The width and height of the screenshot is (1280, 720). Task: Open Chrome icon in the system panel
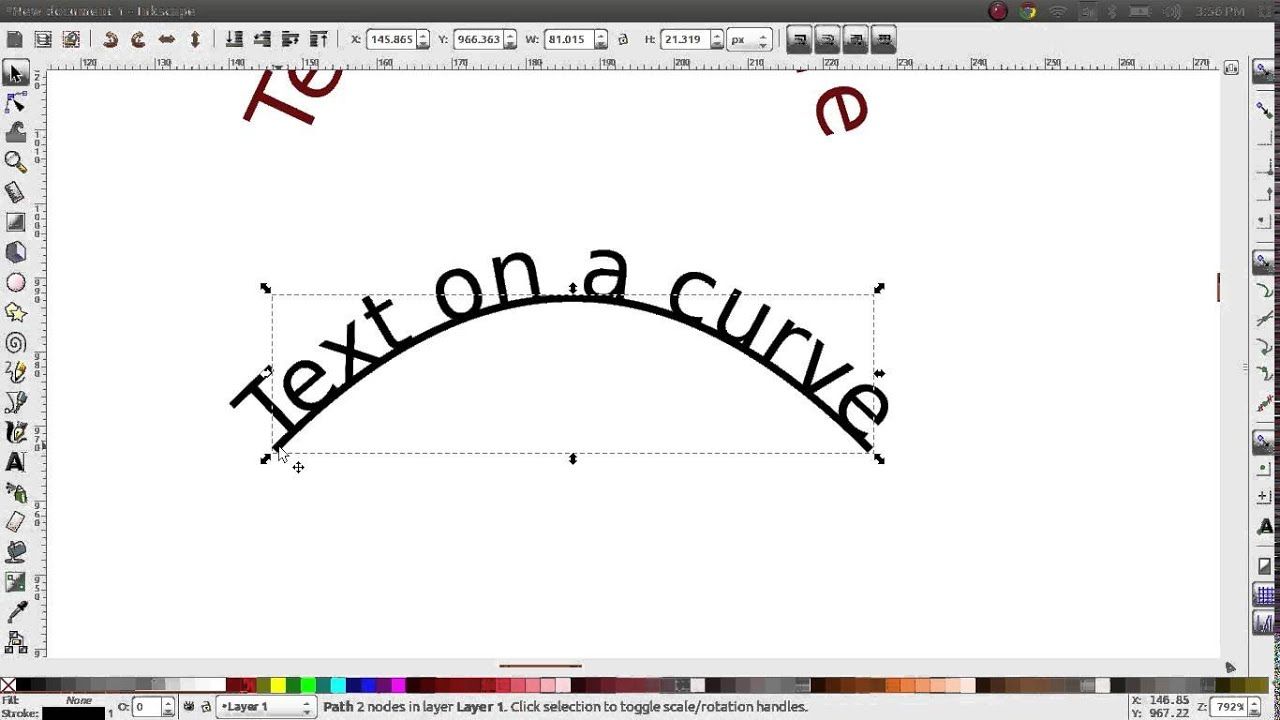tap(1027, 11)
